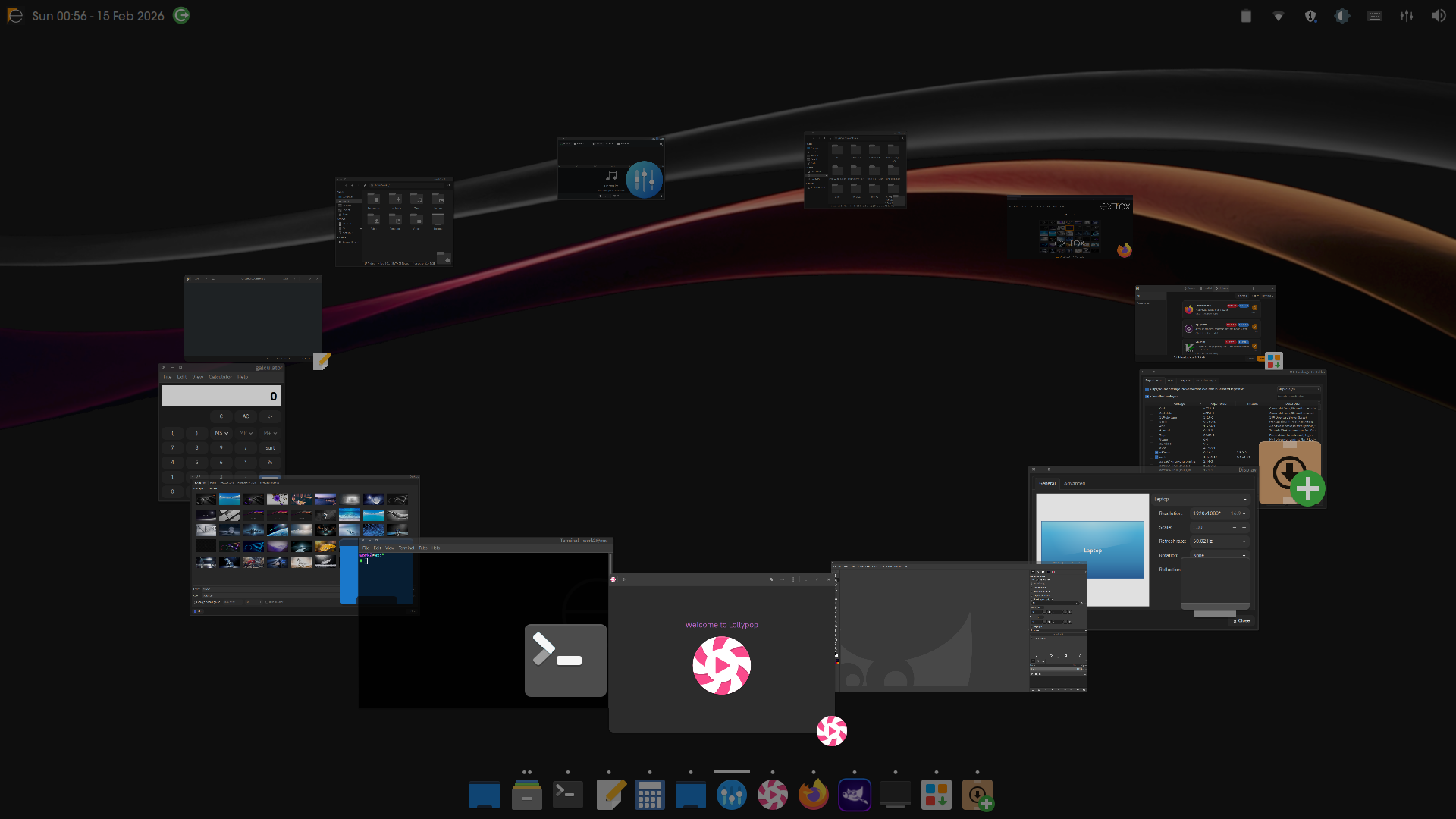Click the volume icon in top panel
Image resolution: width=1456 pixels, height=819 pixels.
coord(1439,16)
